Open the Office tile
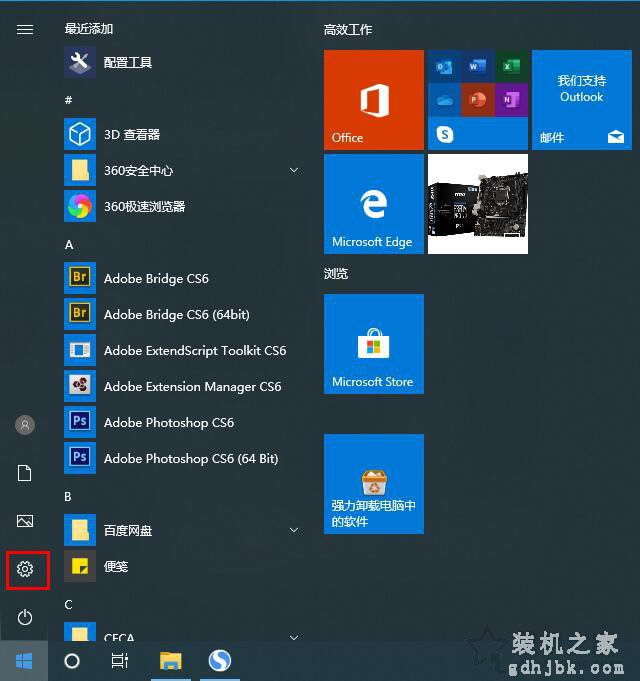640x681 pixels. (374, 100)
